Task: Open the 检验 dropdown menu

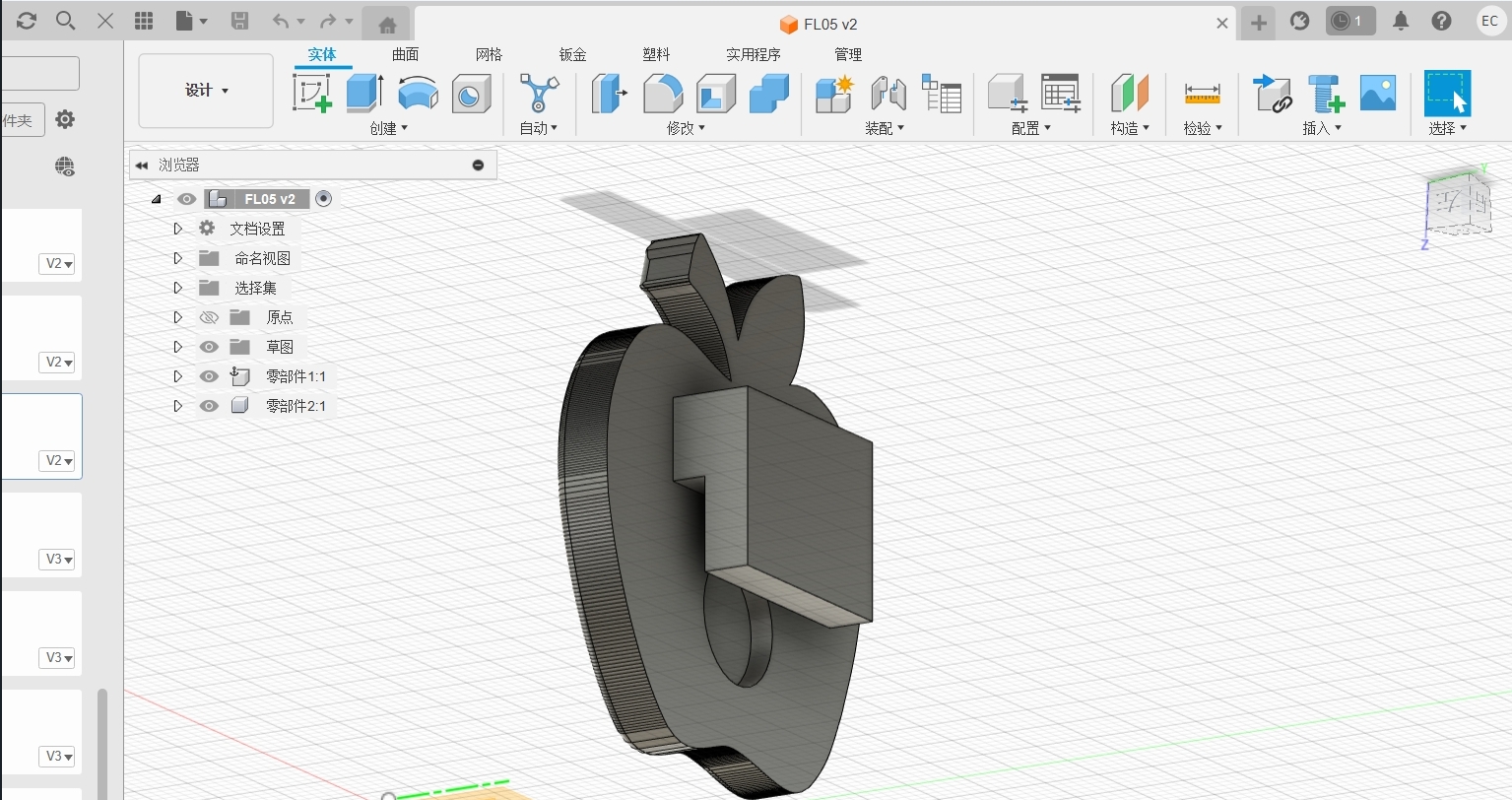Action: (x=1203, y=128)
